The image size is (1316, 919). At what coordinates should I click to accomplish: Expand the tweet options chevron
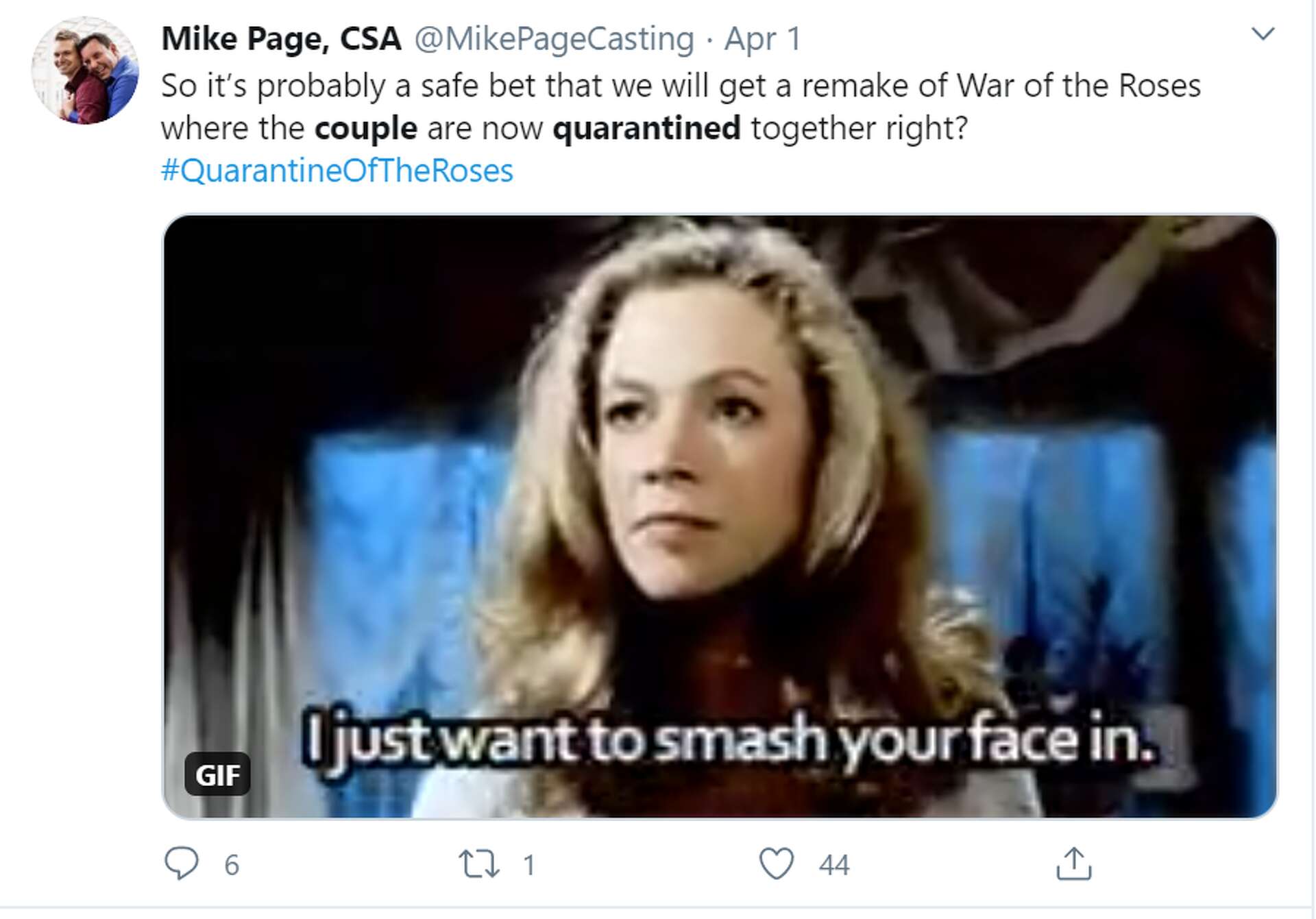pyautogui.click(x=1263, y=34)
